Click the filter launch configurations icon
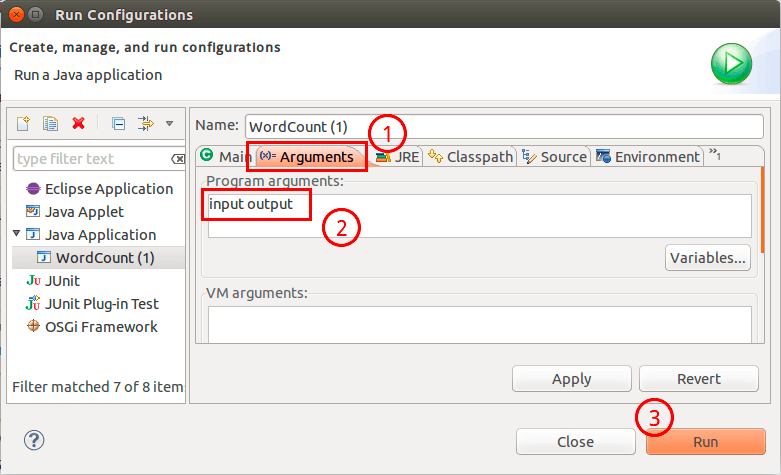Image resolution: width=781 pixels, height=475 pixels. tap(146, 123)
